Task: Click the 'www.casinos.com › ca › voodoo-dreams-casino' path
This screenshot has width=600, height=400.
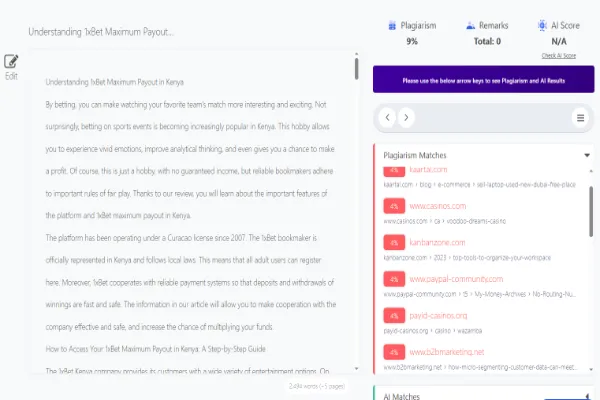Action: point(445,221)
